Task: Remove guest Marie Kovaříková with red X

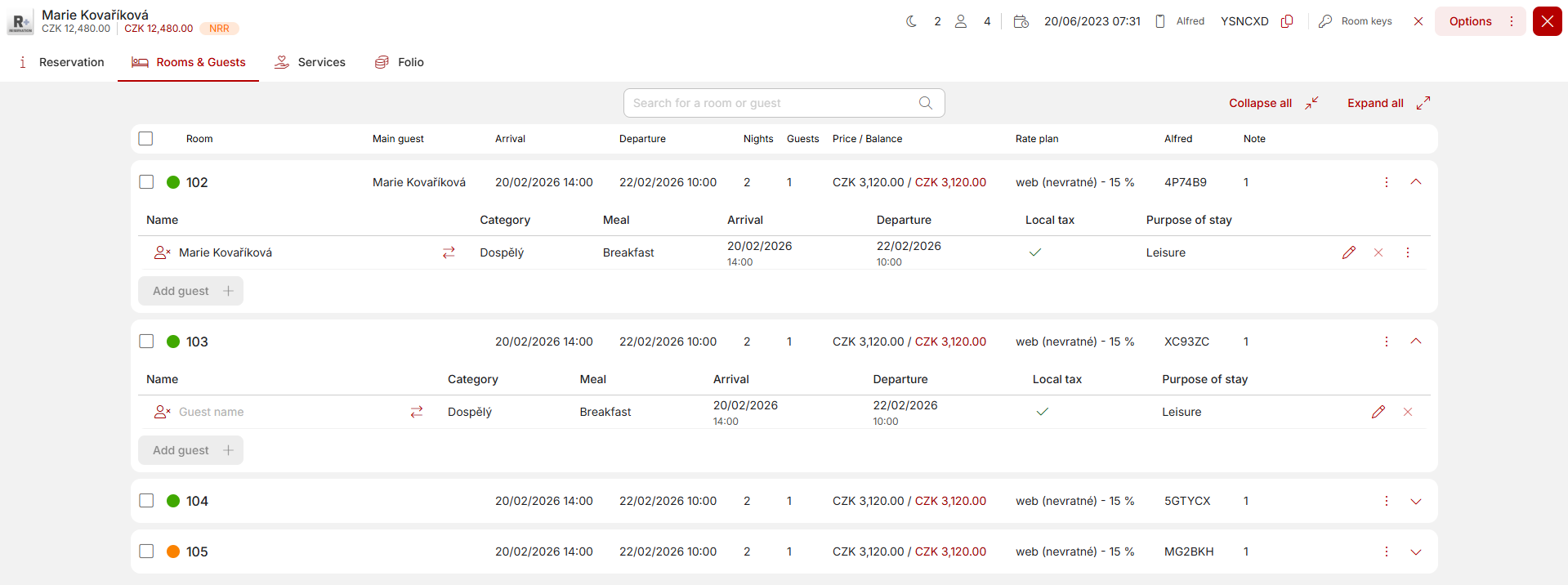Action: tap(1378, 252)
